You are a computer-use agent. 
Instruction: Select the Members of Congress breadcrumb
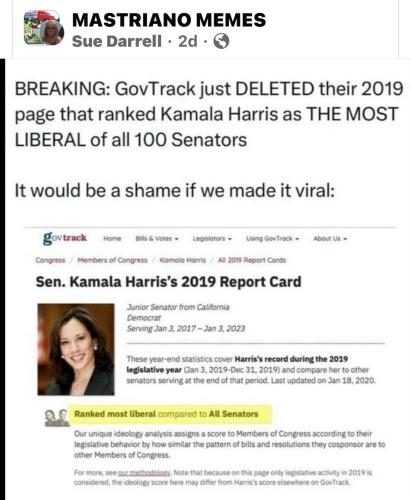(112, 260)
